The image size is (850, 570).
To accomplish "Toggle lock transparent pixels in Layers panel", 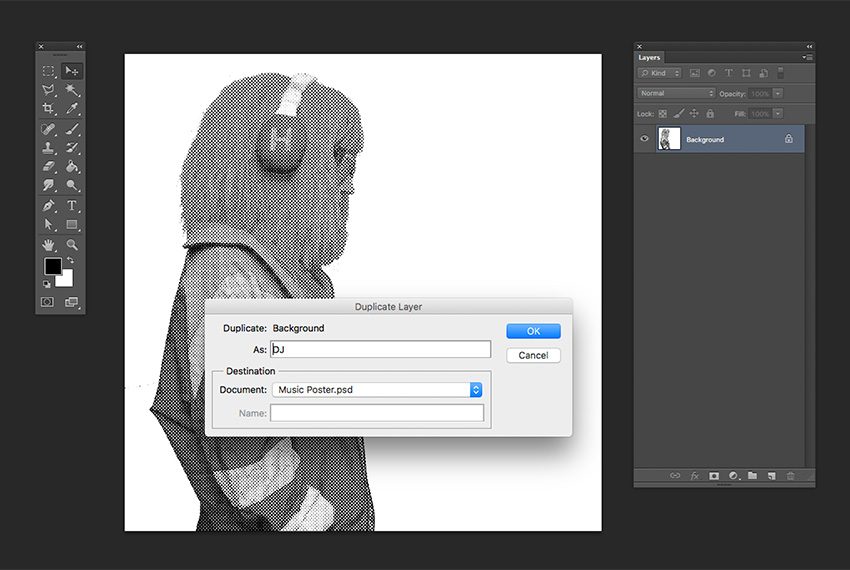I will 662,113.
